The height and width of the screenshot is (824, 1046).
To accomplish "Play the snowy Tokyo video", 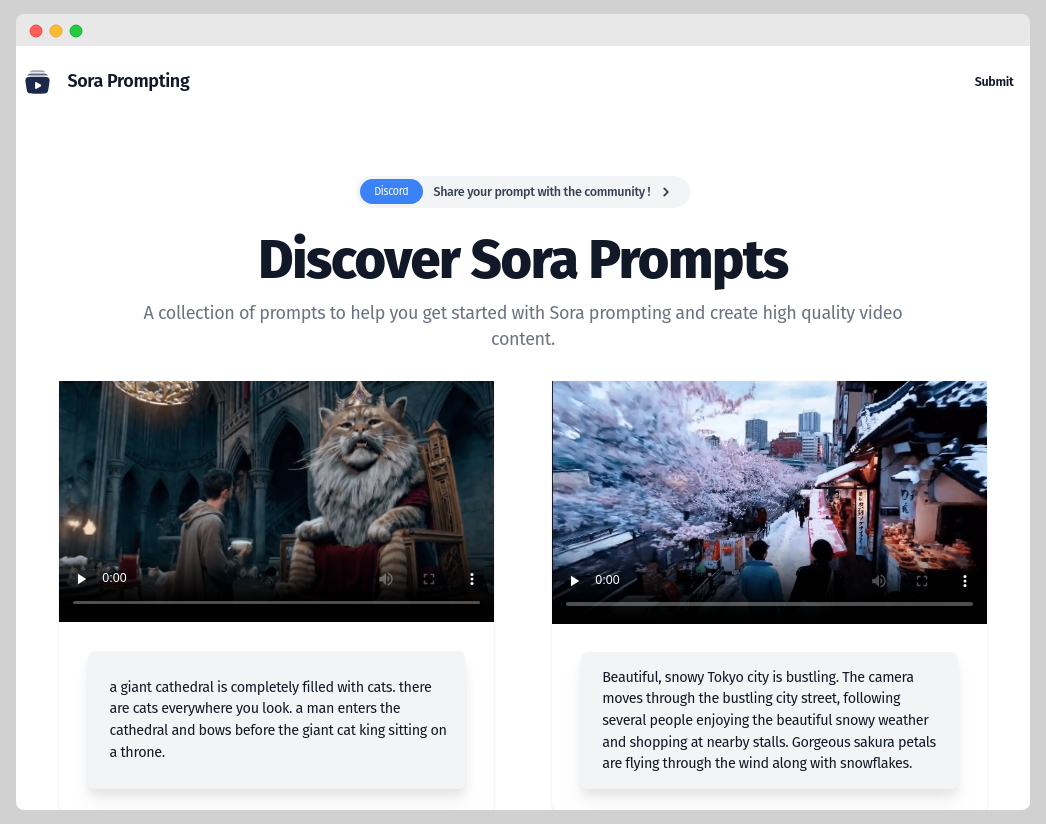I will pyautogui.click(x=574, y=580).
